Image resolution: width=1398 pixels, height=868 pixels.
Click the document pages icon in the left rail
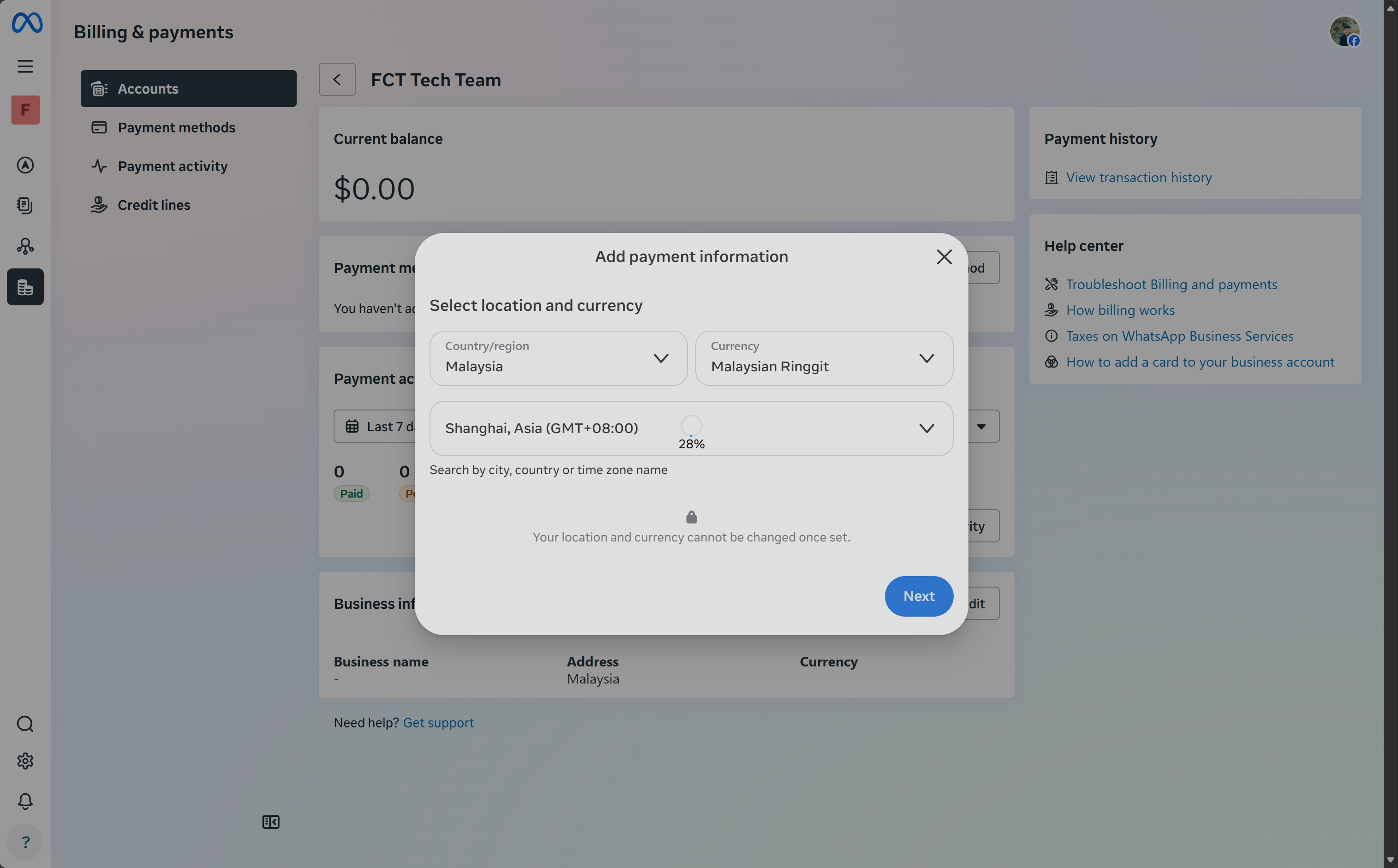click(25, 206)
